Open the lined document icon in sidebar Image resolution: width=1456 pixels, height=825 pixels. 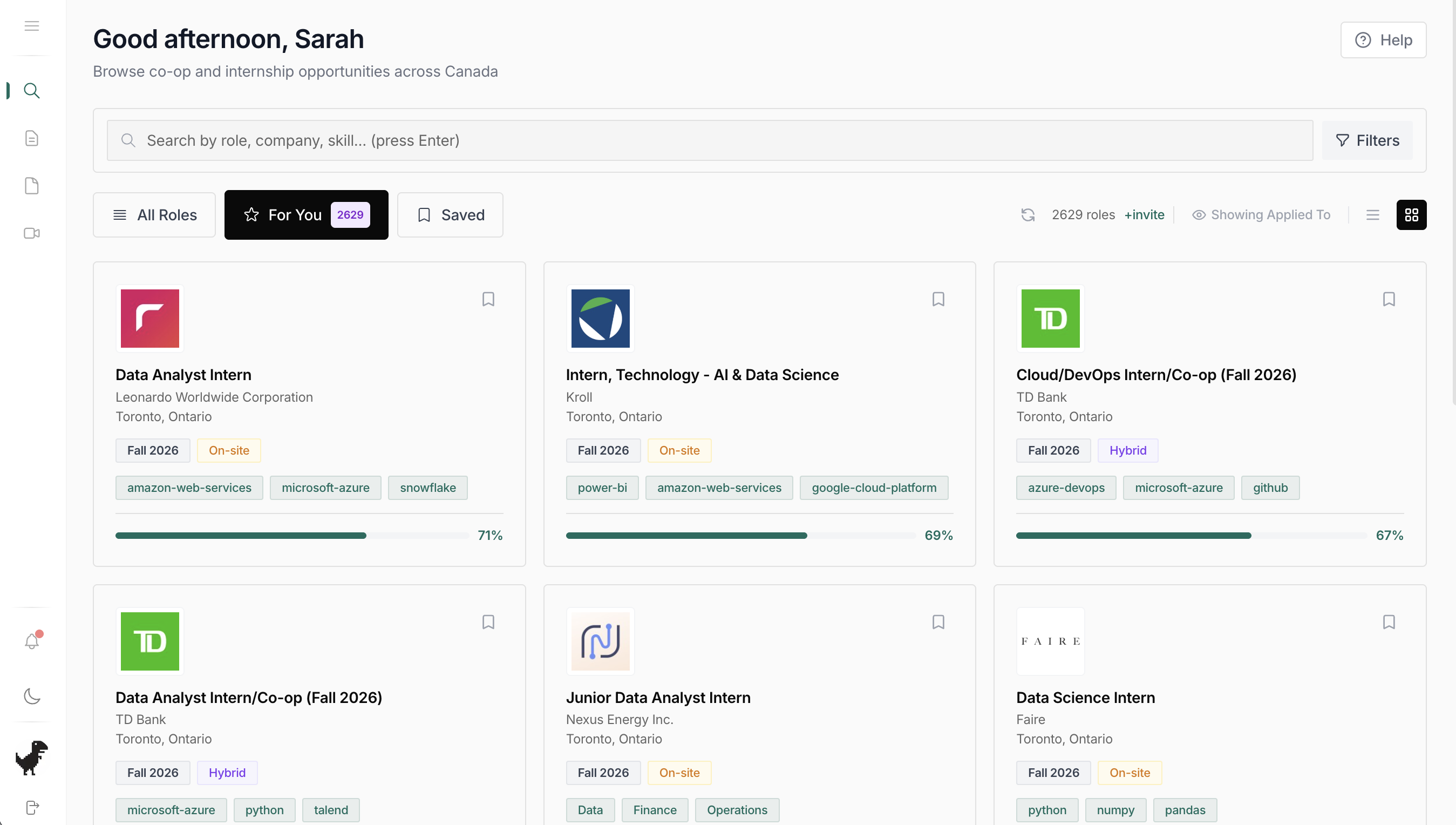tap(32, 138)
